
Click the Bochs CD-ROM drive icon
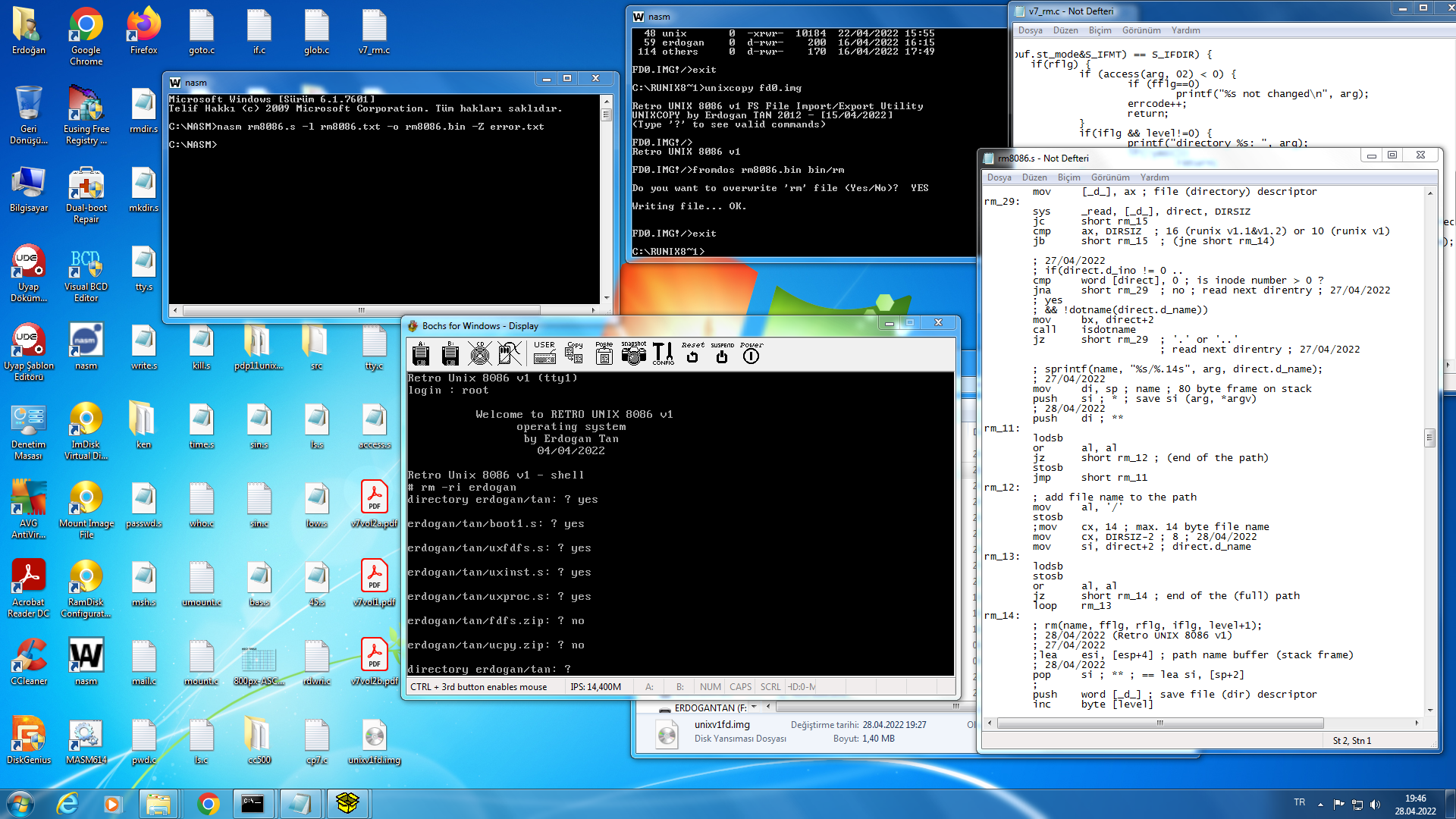pos(479,353)
